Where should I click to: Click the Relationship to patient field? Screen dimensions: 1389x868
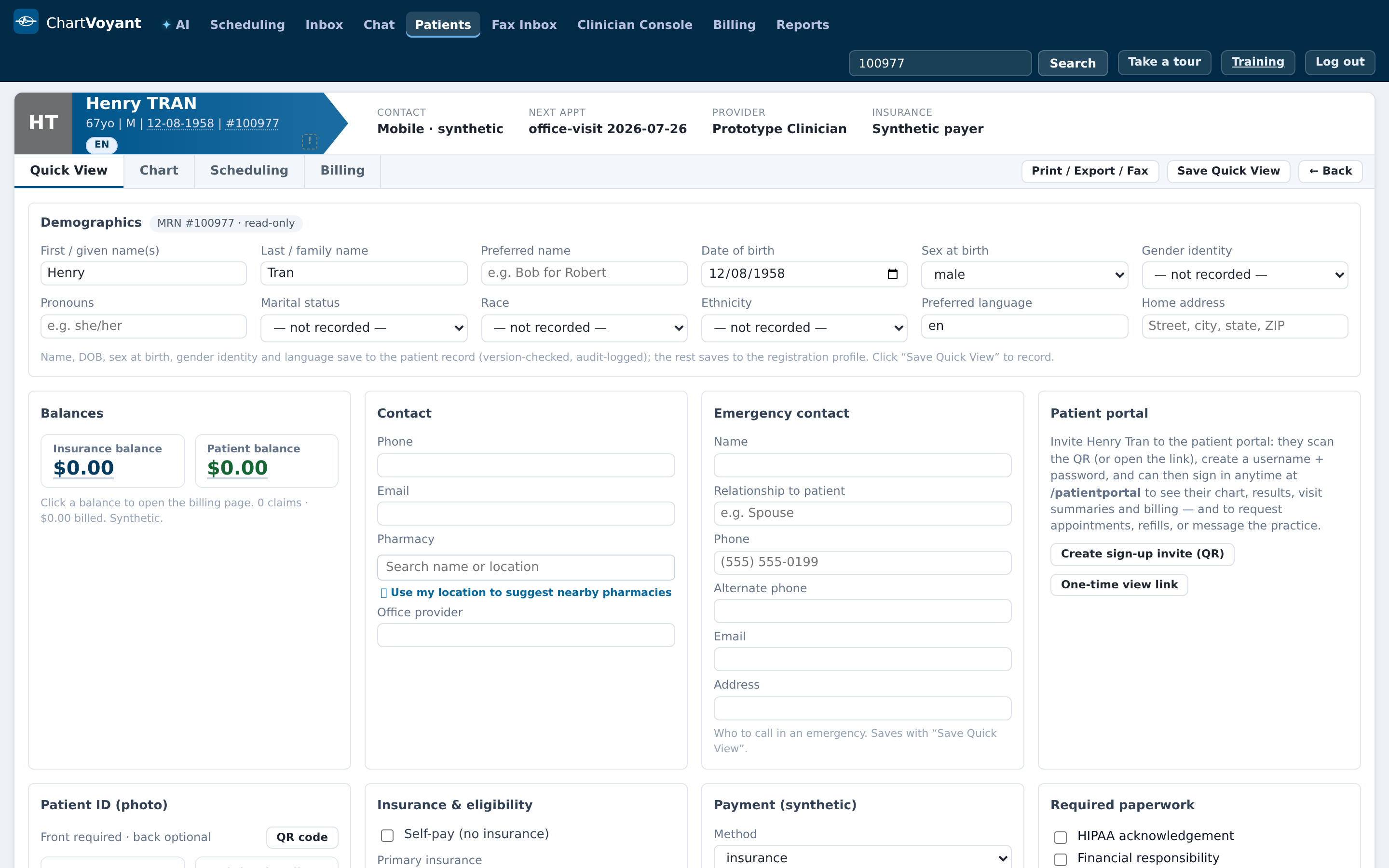[x=863, y=514]
